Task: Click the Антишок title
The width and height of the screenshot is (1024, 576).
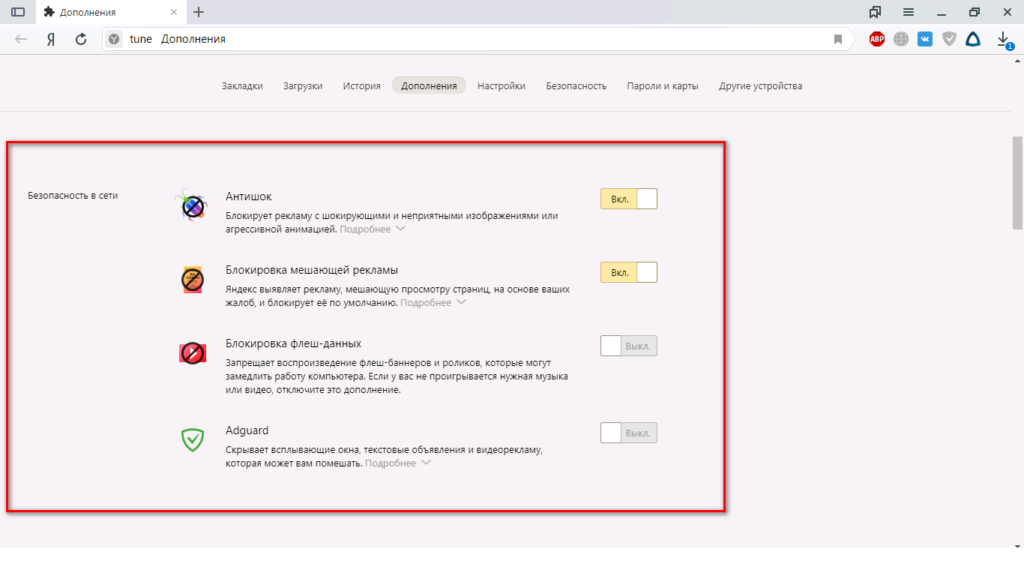Action: (x=248, y=196)
